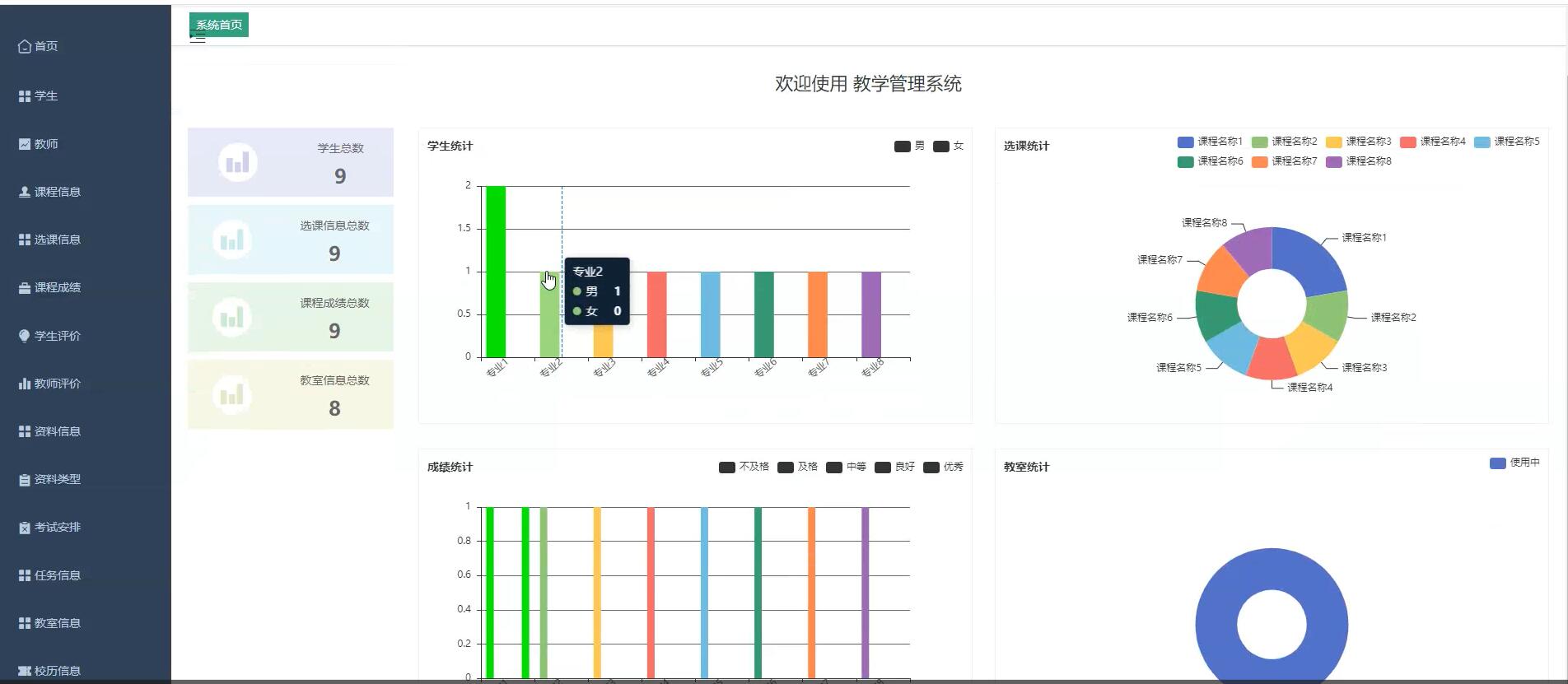Click the 专业1 bar in 学生统计
Image resolution: width=1568 pixels, height=684 pixels.
pos(496,272)
